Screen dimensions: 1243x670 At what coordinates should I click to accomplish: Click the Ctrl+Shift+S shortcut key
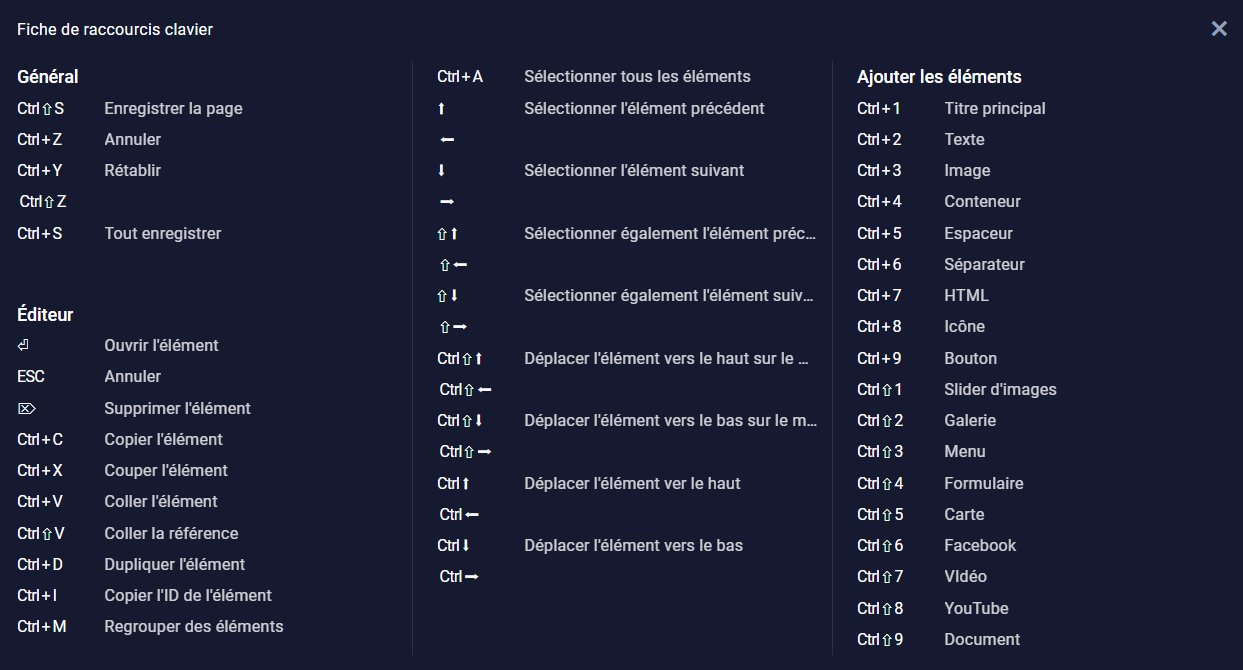coord(41,108)
